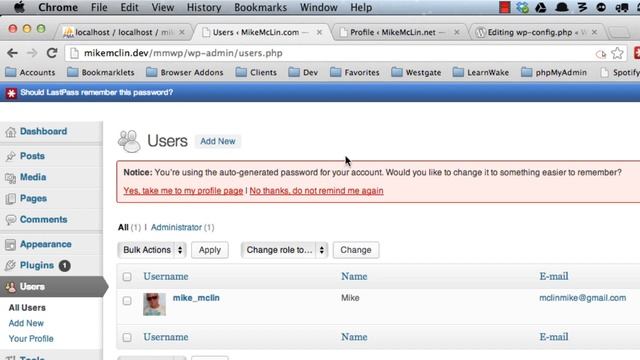Reload the page with refresh icon
The height and width of the screenshot is (360, 640).
(x=52, y=53)
